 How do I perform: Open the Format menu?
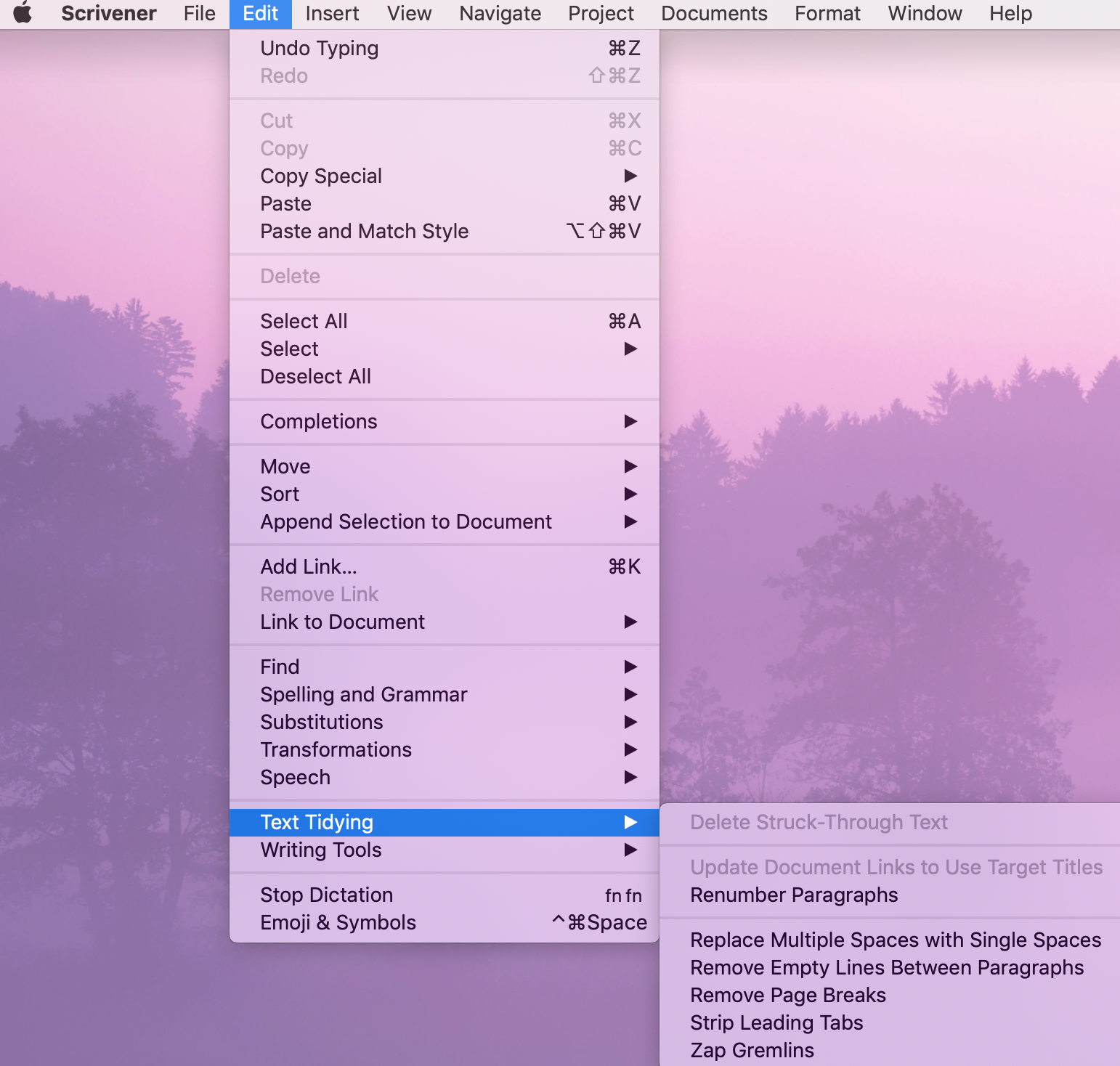point(827,13)
